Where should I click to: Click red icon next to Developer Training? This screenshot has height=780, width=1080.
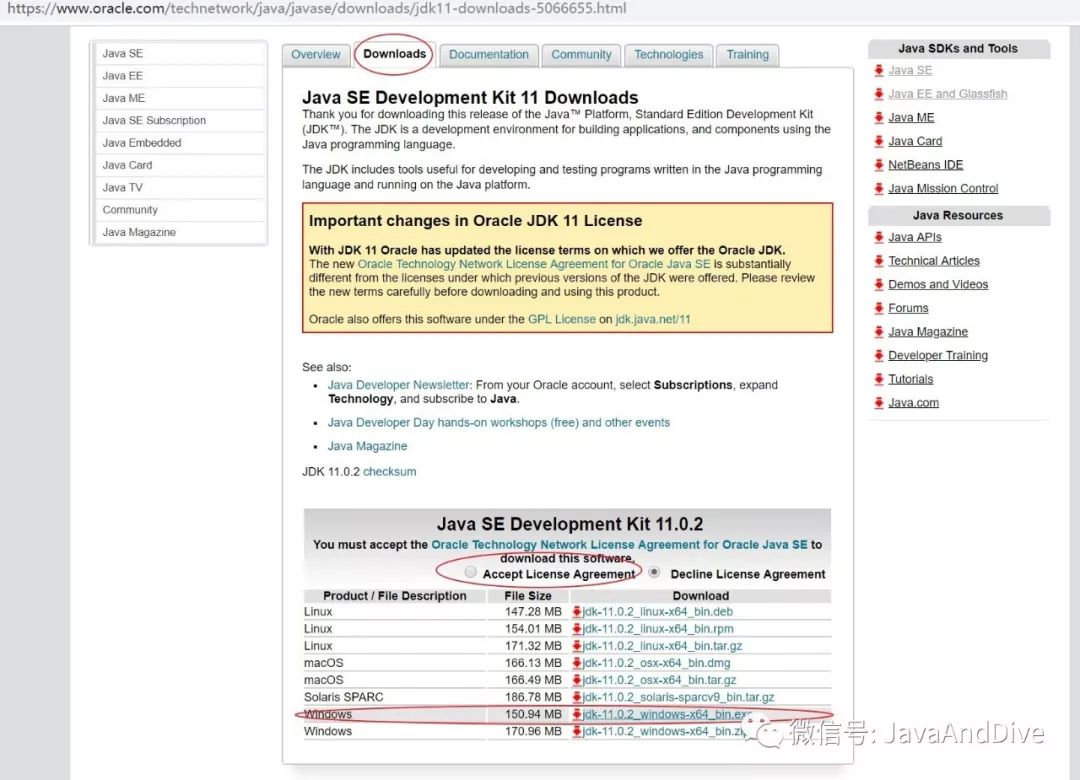(879, 356)
